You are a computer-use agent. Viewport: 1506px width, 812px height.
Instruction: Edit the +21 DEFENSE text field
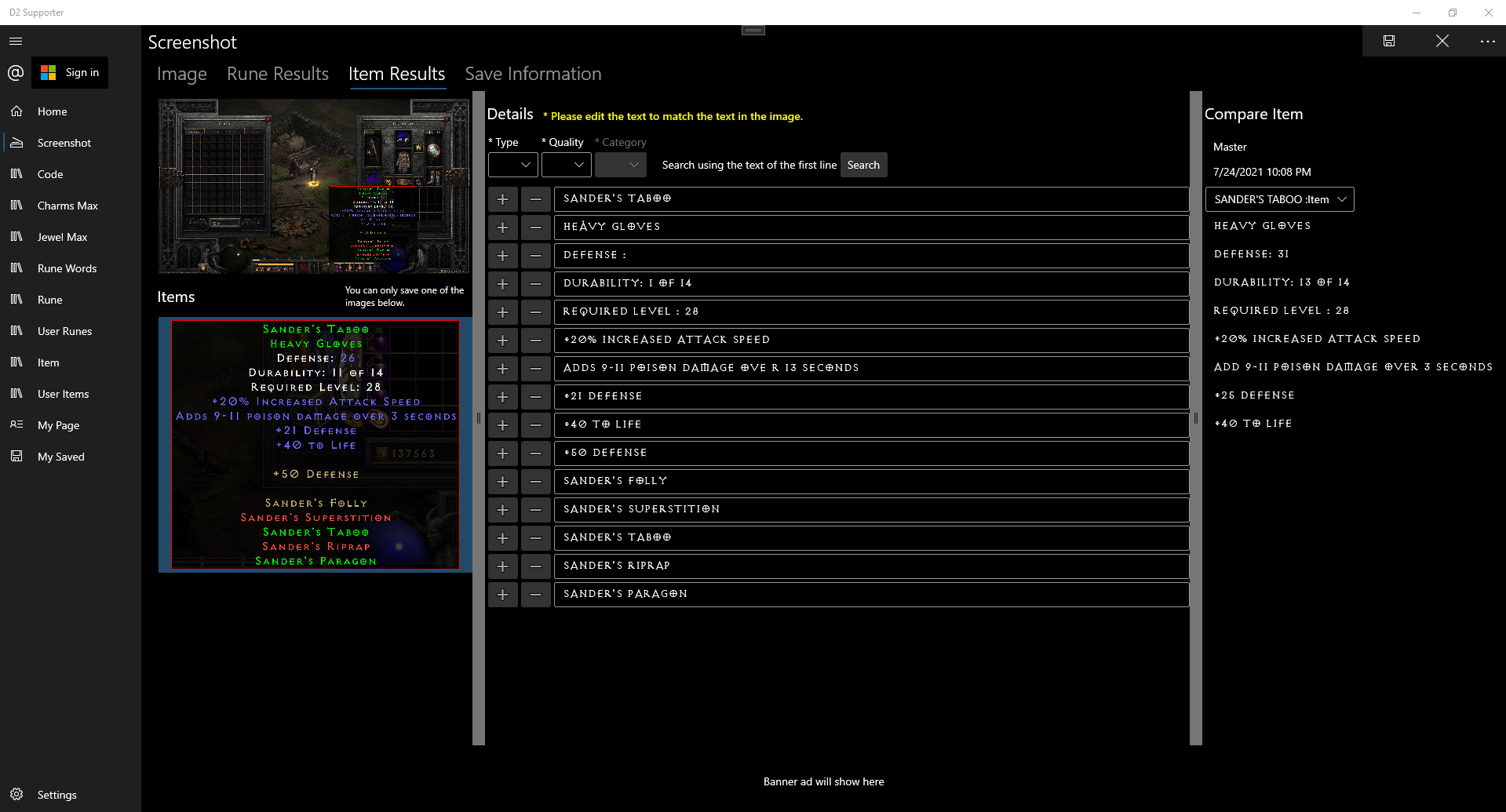tap(871, 397)
